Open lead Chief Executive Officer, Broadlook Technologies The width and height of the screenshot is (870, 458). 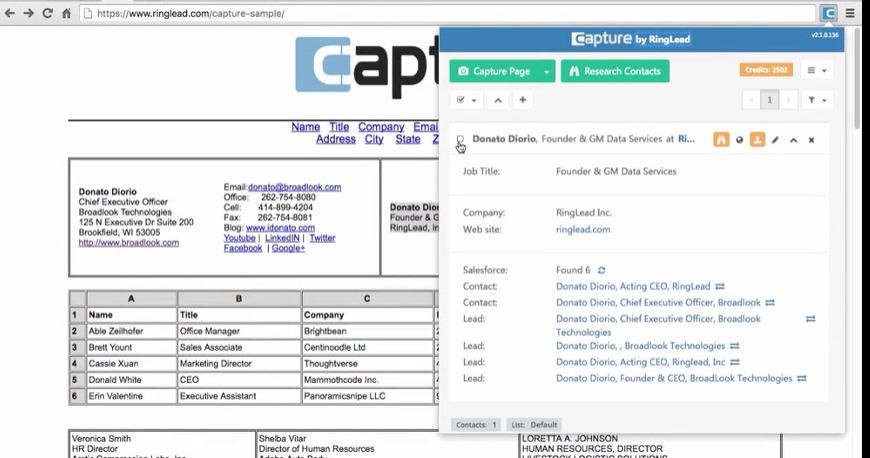click(658, 325)
